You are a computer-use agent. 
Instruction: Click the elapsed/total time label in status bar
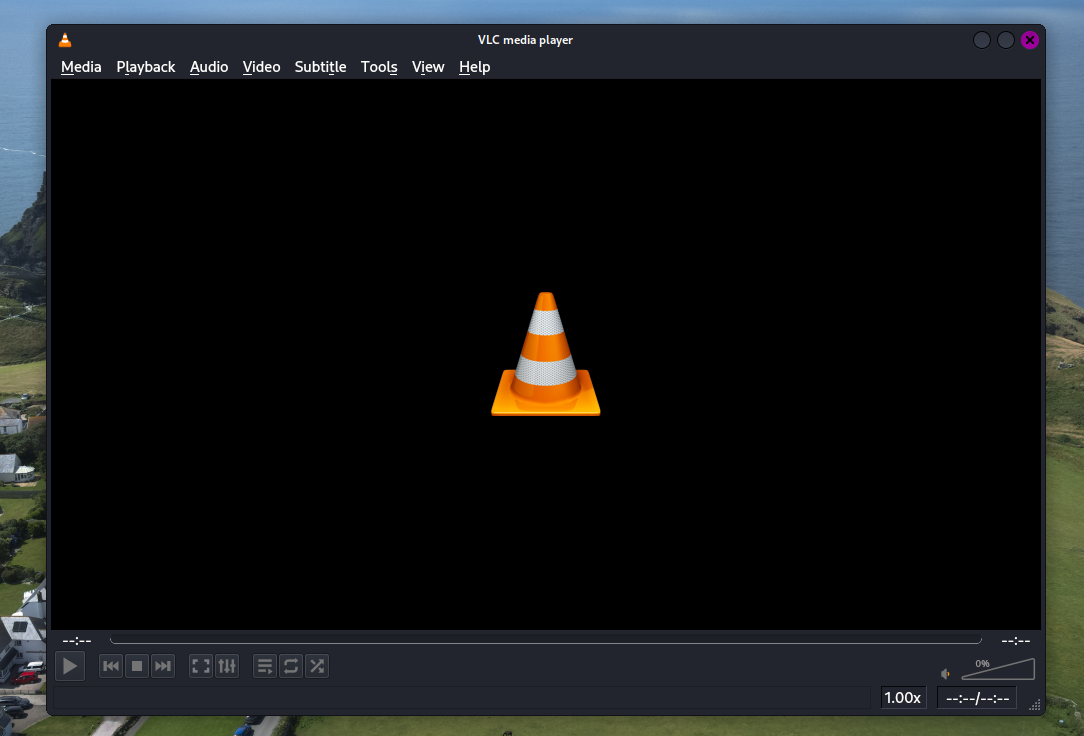(977, 698)
